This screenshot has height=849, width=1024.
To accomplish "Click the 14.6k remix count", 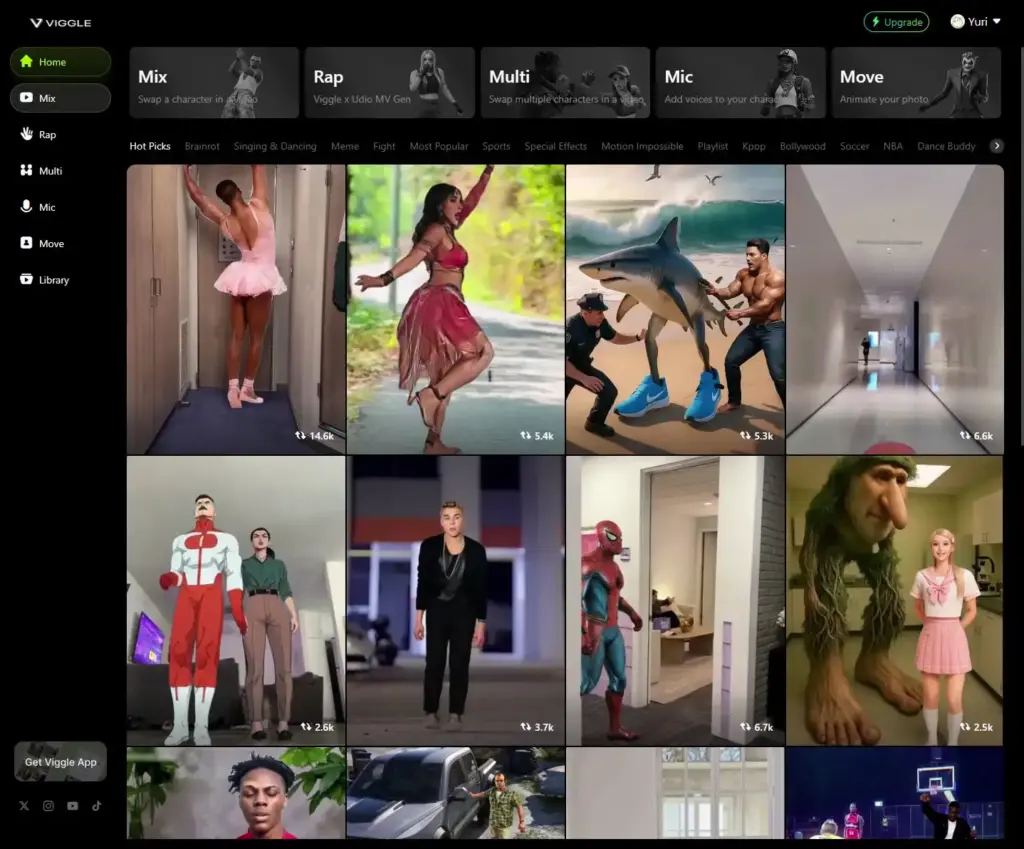I will click(x=315, y=436).
